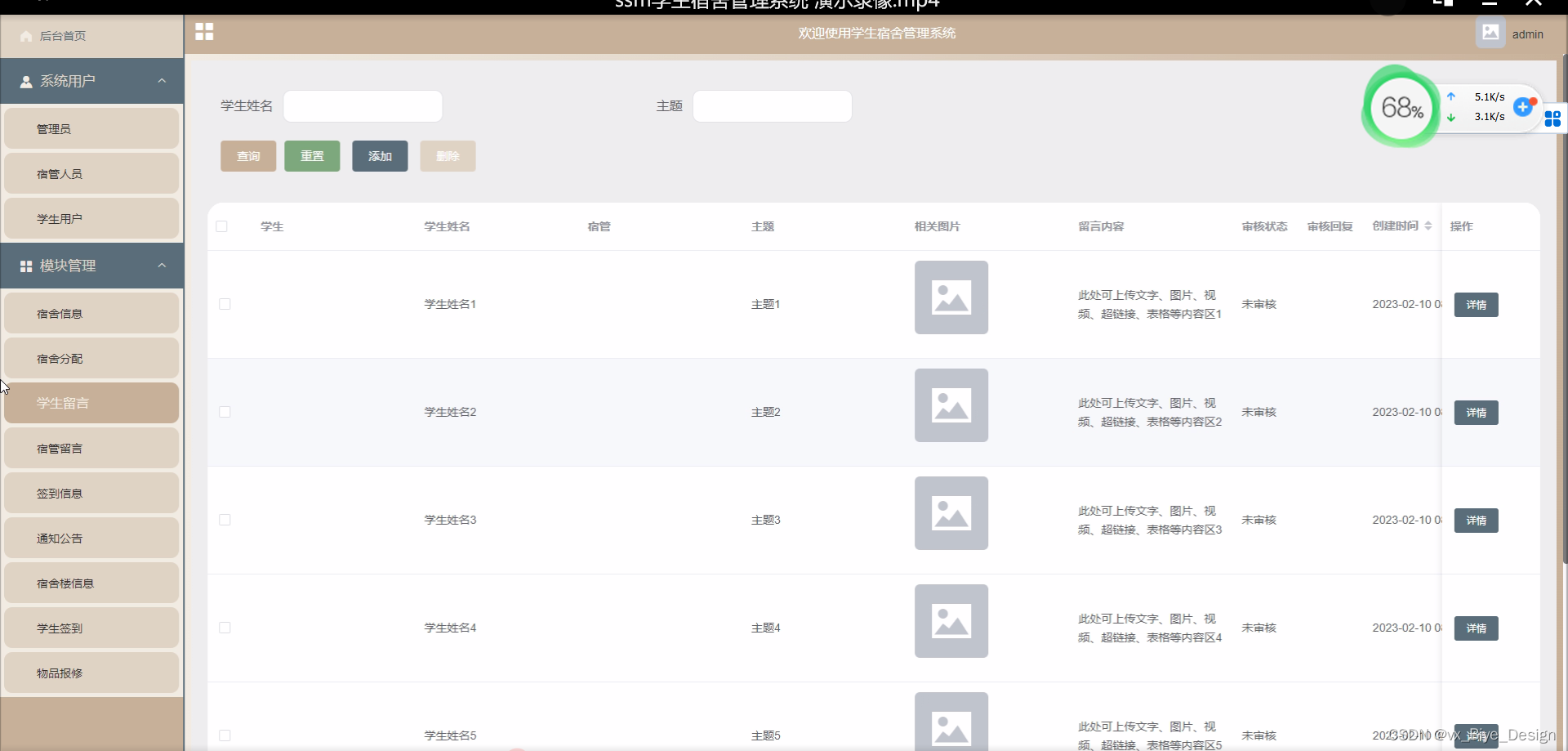Collapse the 模块管理 section chevron
The width and height of the screenshot is (1568, 751).
point(162,266)
